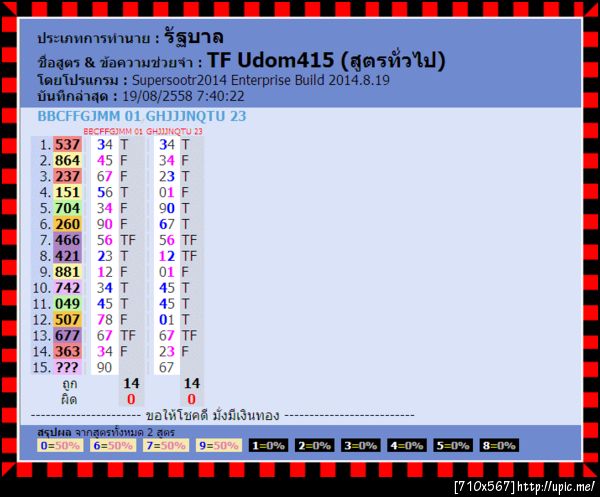Click the prediction 90 in row 15
This screenshot has height=497, width=600.
pos(104,367)
